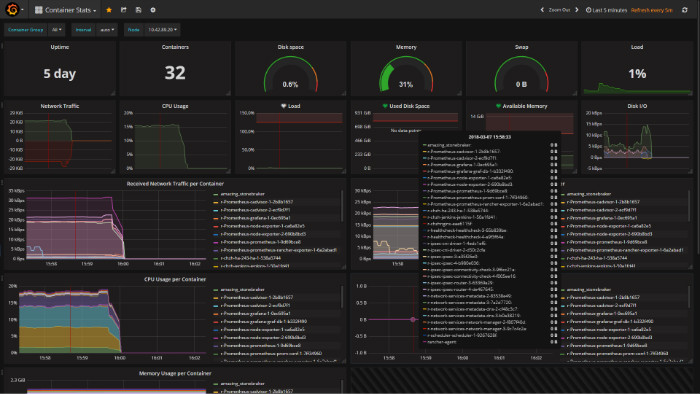This screenshot has width=700, height=394.
Task: Click the '1%' load value
Action: tap(637, 74)
